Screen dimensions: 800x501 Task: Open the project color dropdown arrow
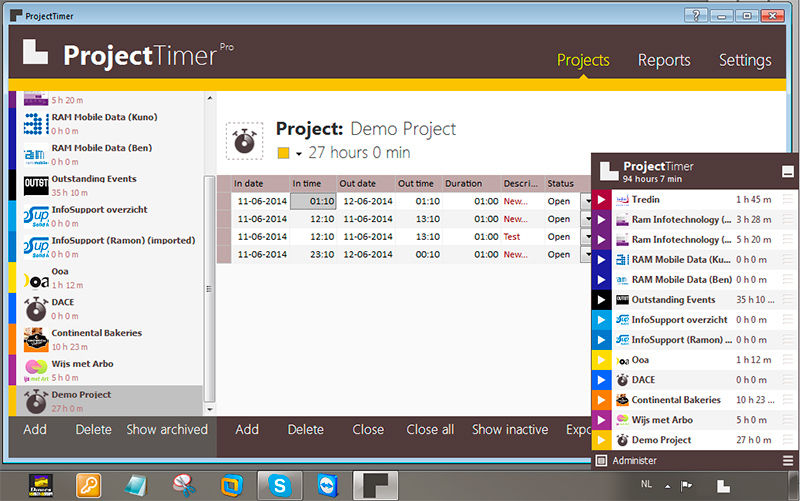(298, 154)
